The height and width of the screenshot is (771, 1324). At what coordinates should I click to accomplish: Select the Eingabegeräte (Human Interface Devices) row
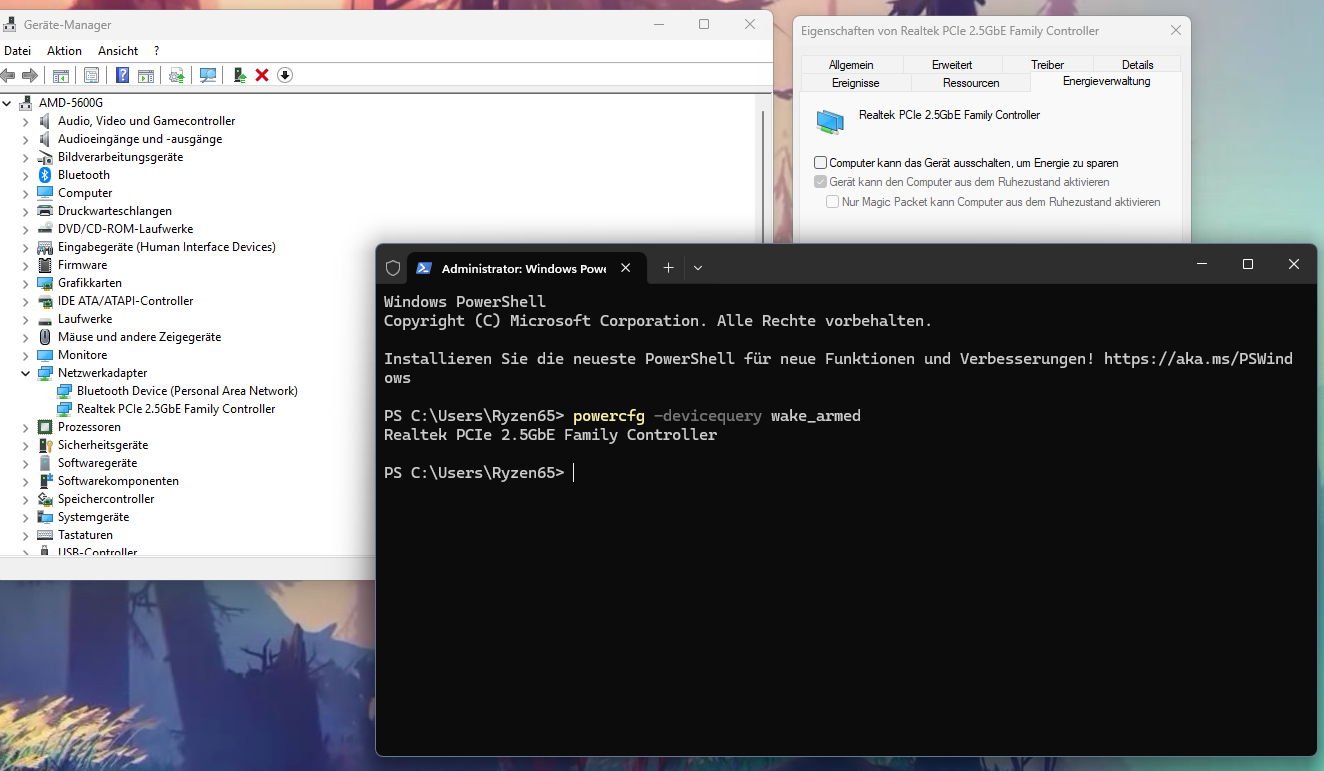click(x=166, y=247)
